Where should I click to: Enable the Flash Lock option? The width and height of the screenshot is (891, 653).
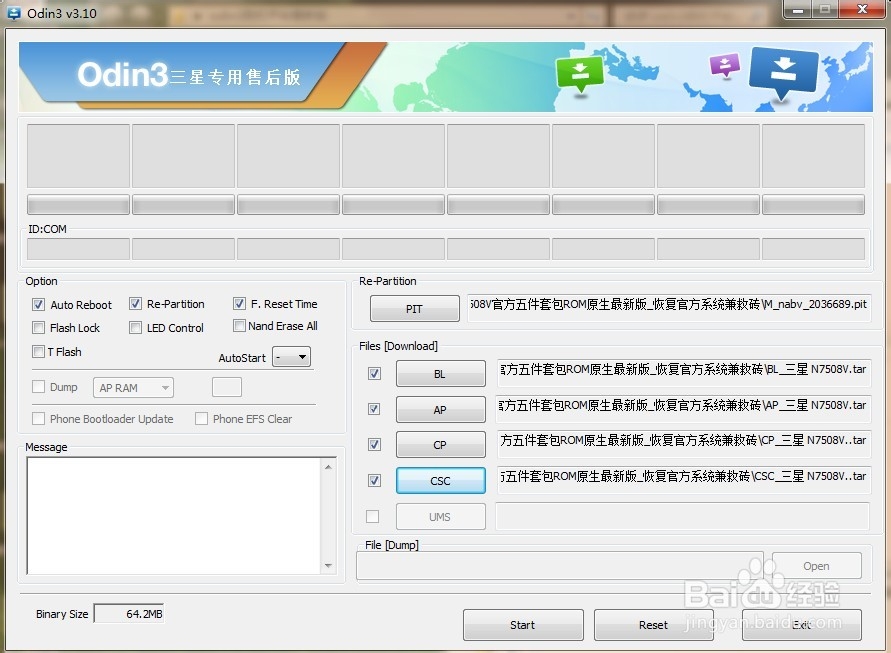[x=38, y=328]
